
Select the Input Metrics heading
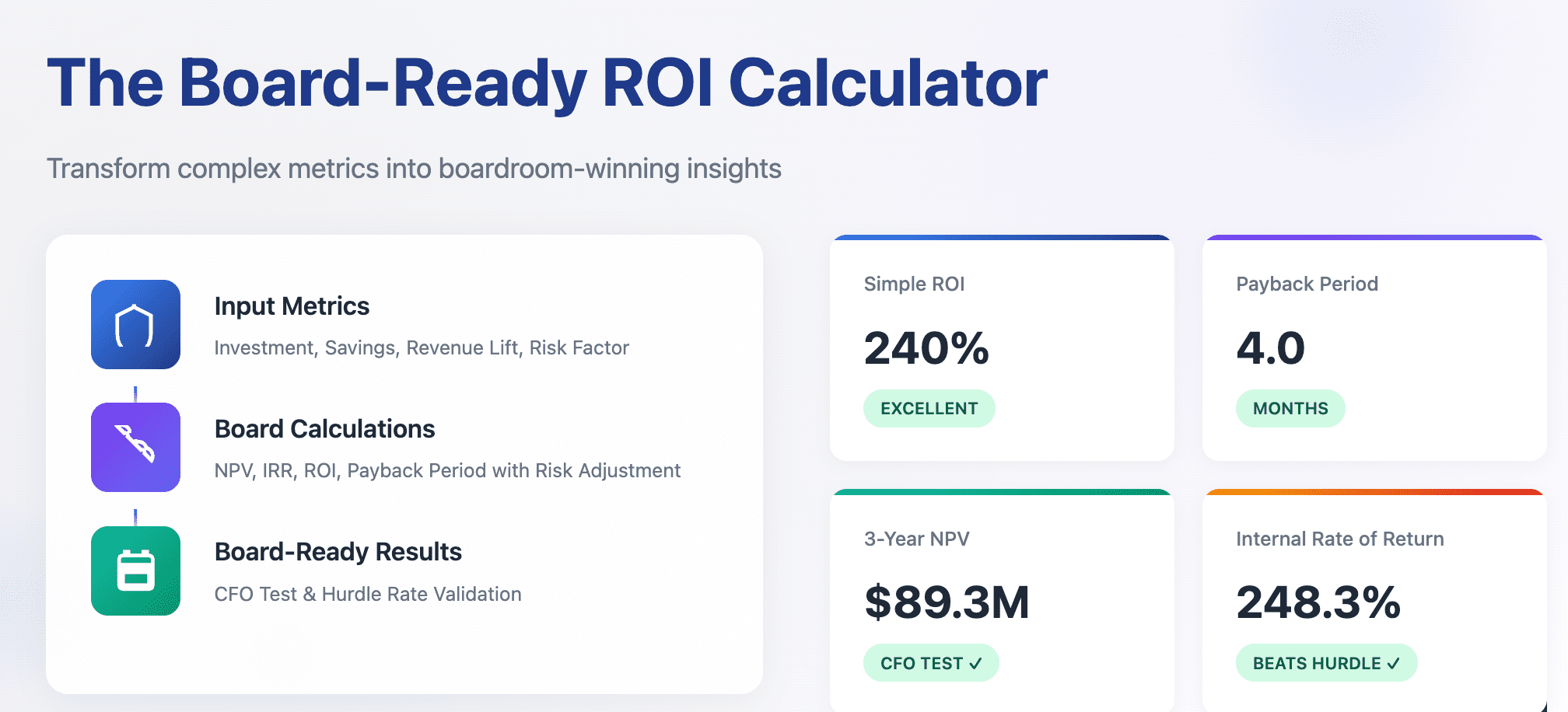tap(292, 306)
